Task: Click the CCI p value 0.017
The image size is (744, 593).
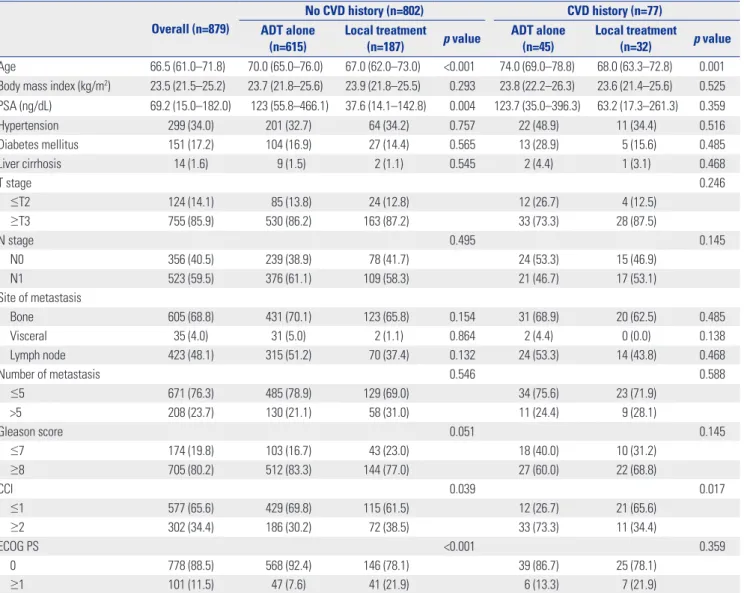Action: (x=712, y=489)
